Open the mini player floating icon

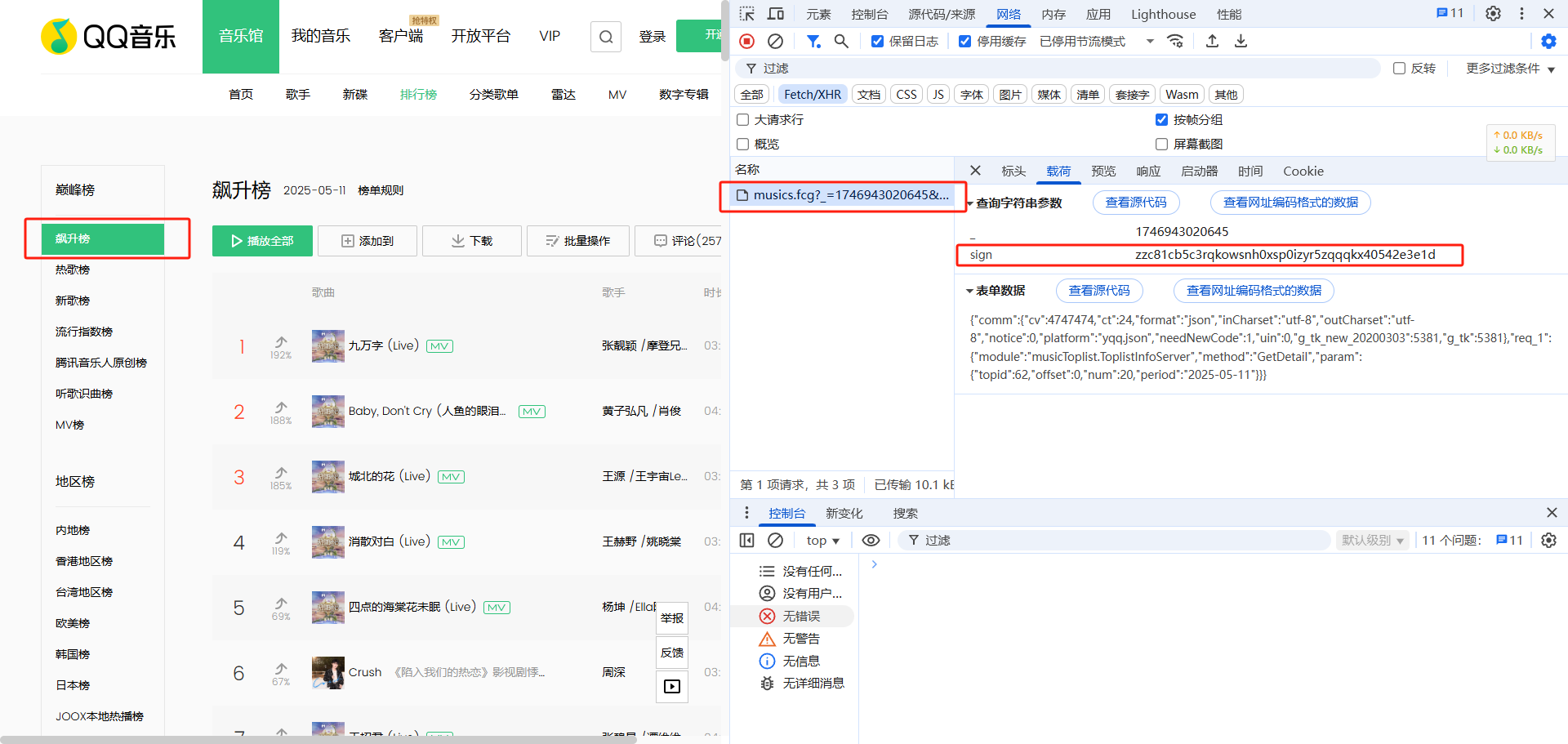coord(672,687)
